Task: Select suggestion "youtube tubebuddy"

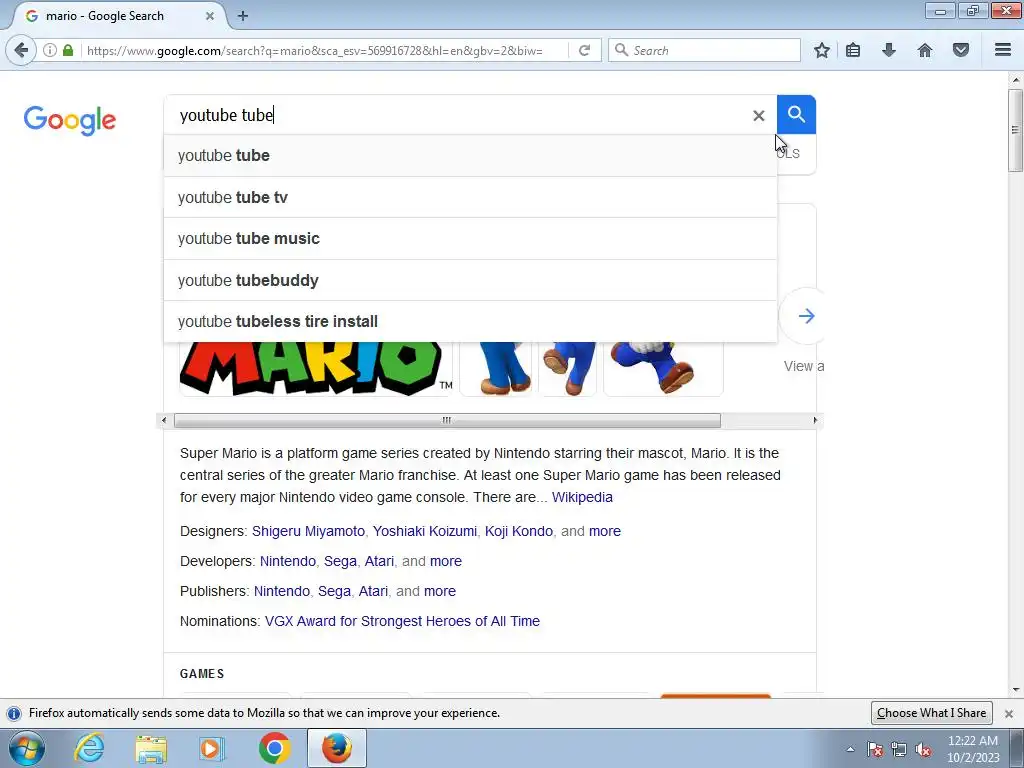Action: [470, 280]
